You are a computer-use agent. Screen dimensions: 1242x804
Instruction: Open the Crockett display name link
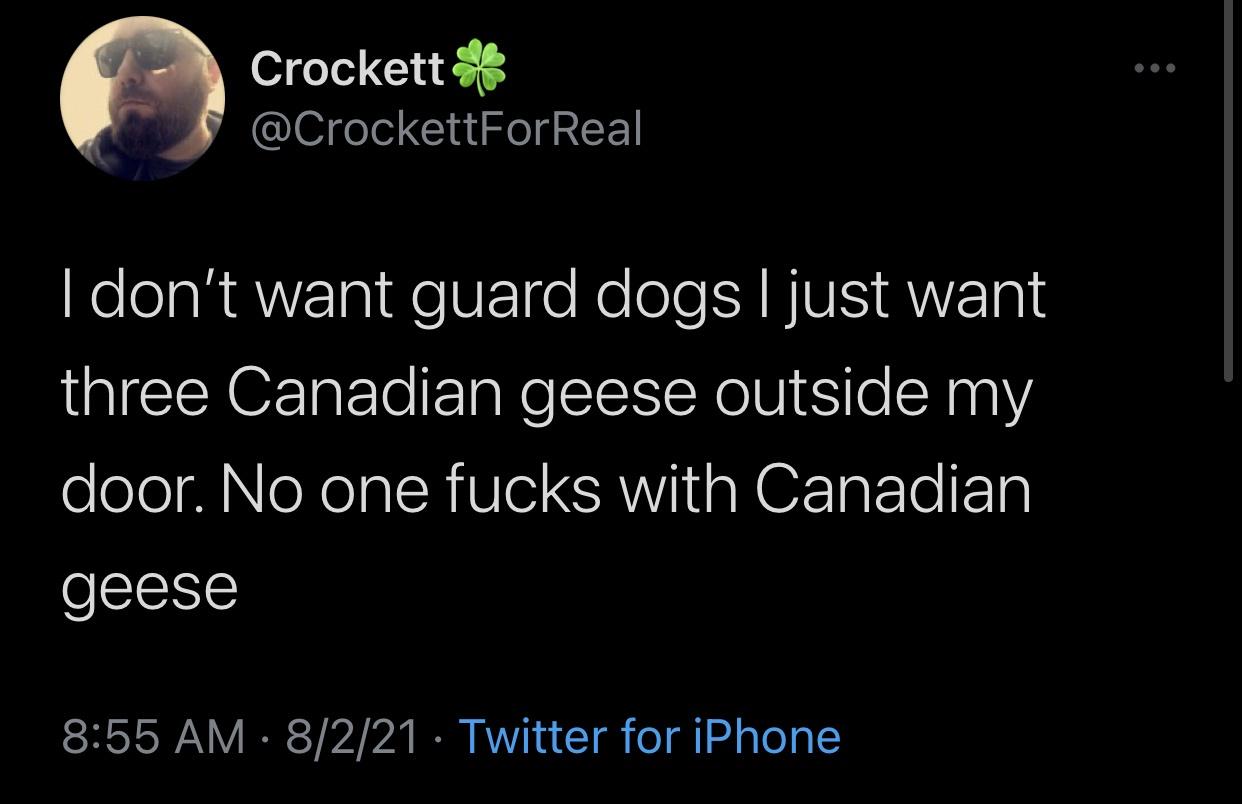tap(347, 68)
